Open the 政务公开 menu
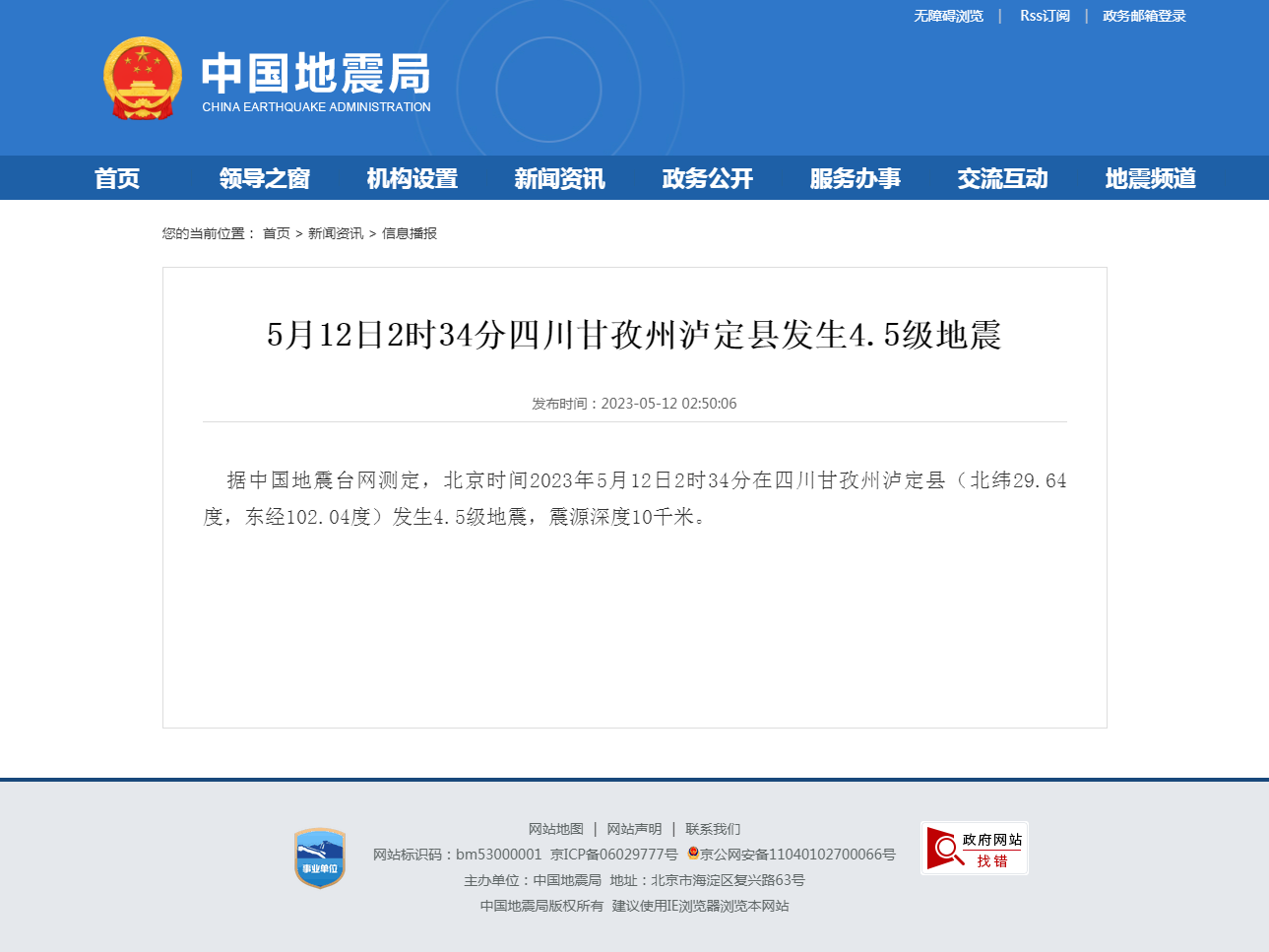Viewport: 1269px width, 952px height. click(708, 178)
